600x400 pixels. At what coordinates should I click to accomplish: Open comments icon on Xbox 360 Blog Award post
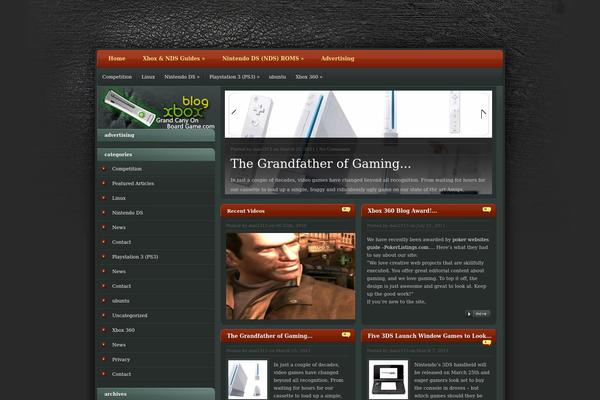(x=487, y=209)
